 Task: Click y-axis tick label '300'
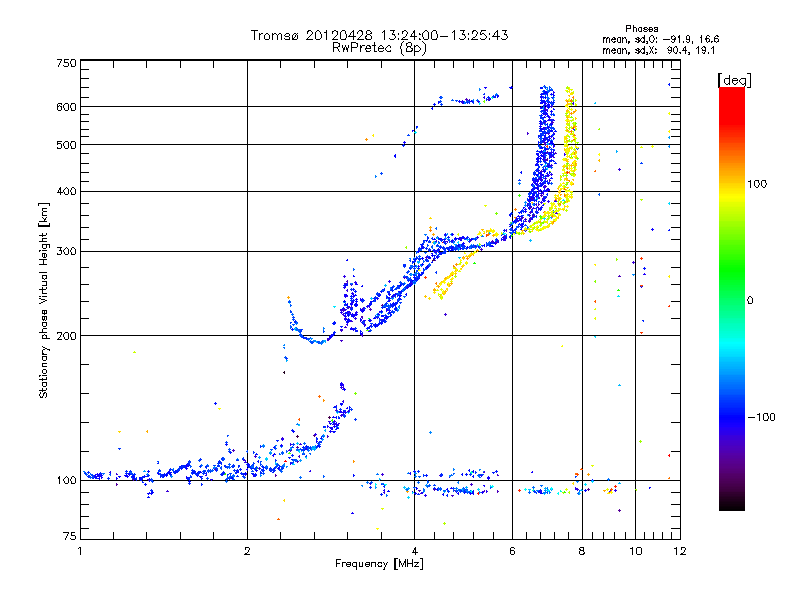coord(66,251)
